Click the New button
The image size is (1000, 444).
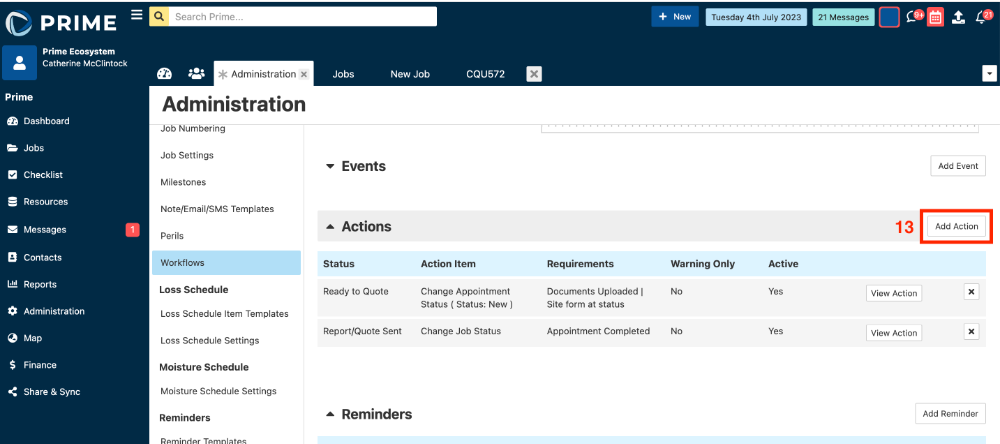(675, 17)
